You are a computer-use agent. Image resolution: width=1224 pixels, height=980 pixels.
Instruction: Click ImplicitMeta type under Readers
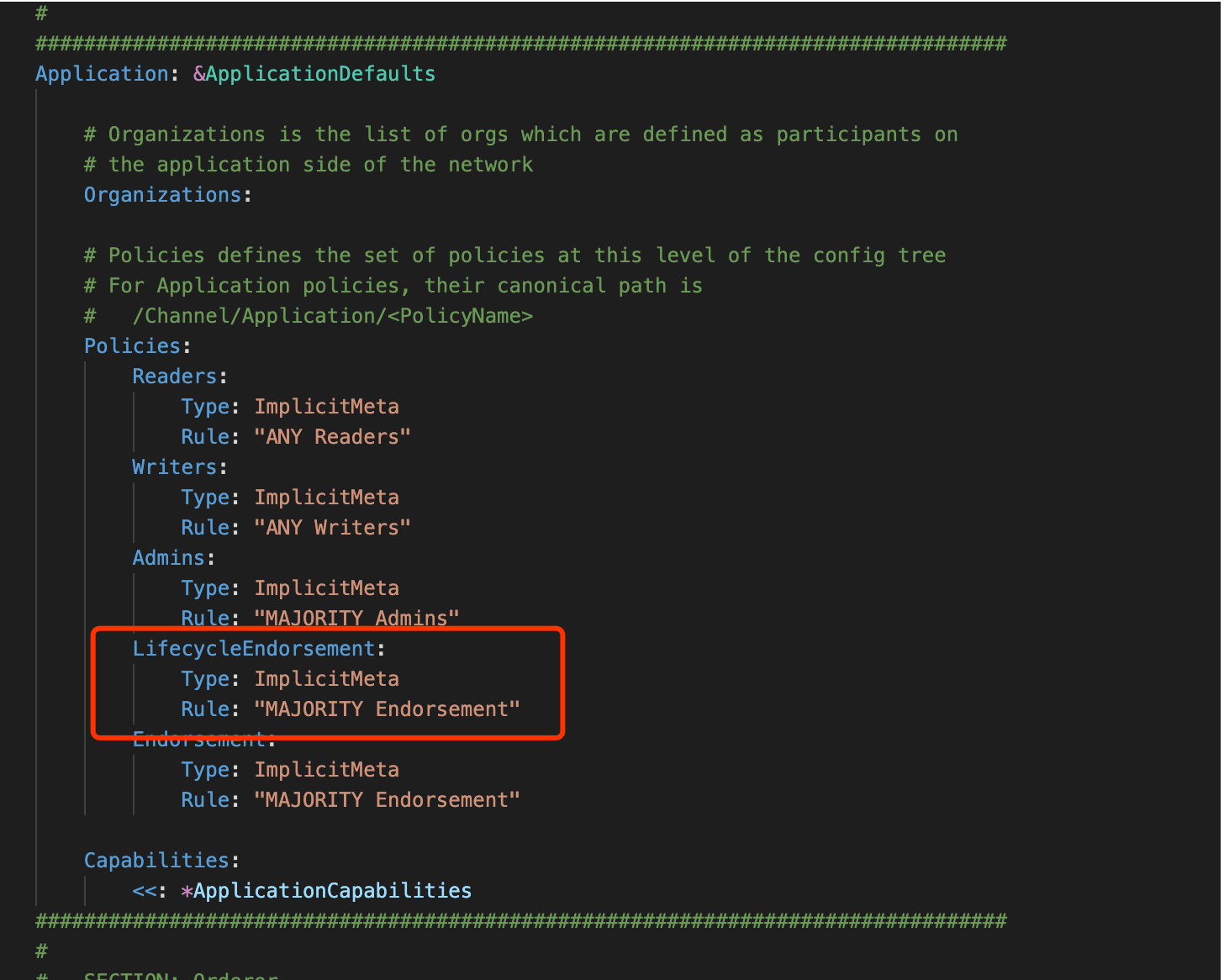pyautogui.click(x=327, y=407)
